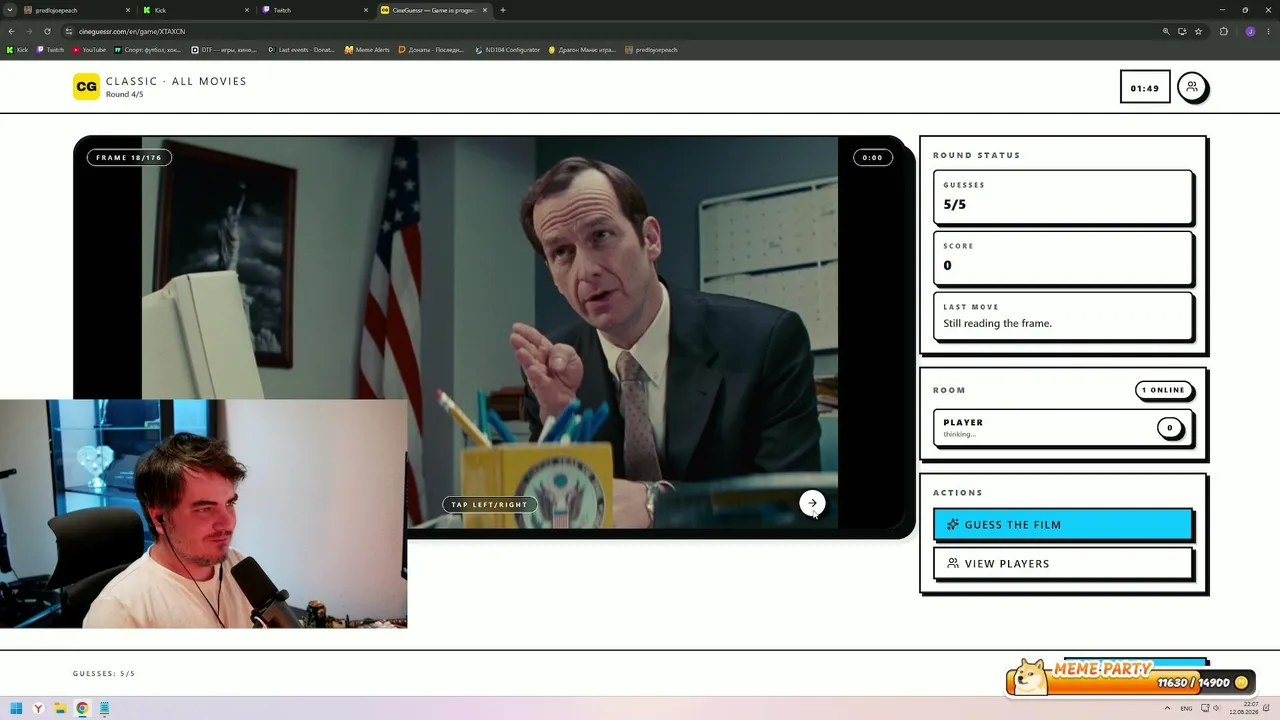Open the Спорт: футбол bookmark
Image resolution: width=1280 pixels, height=720 pixels.
(148, 50)
